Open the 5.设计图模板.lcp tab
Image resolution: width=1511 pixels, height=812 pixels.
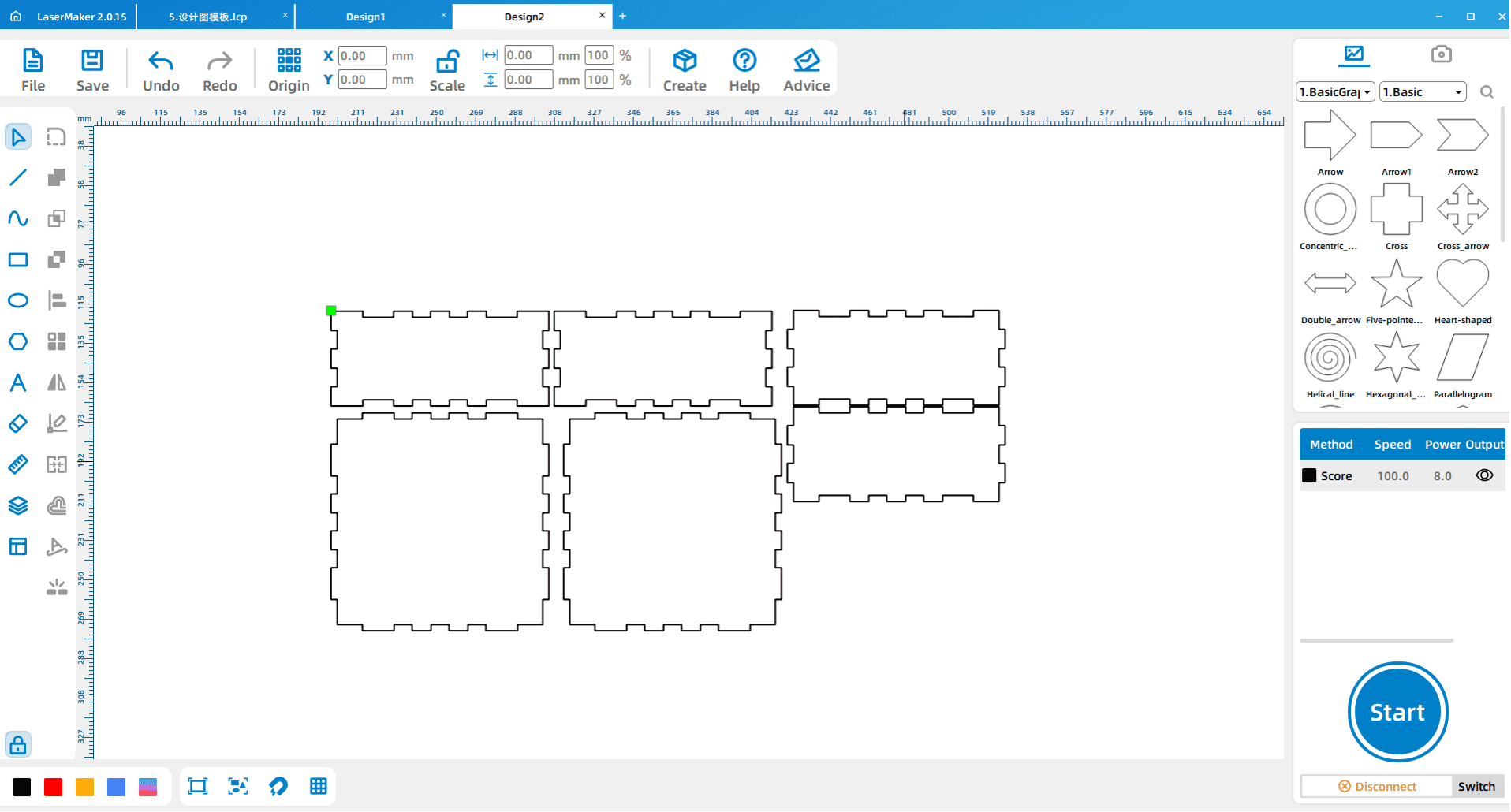[x=208, y=17]
